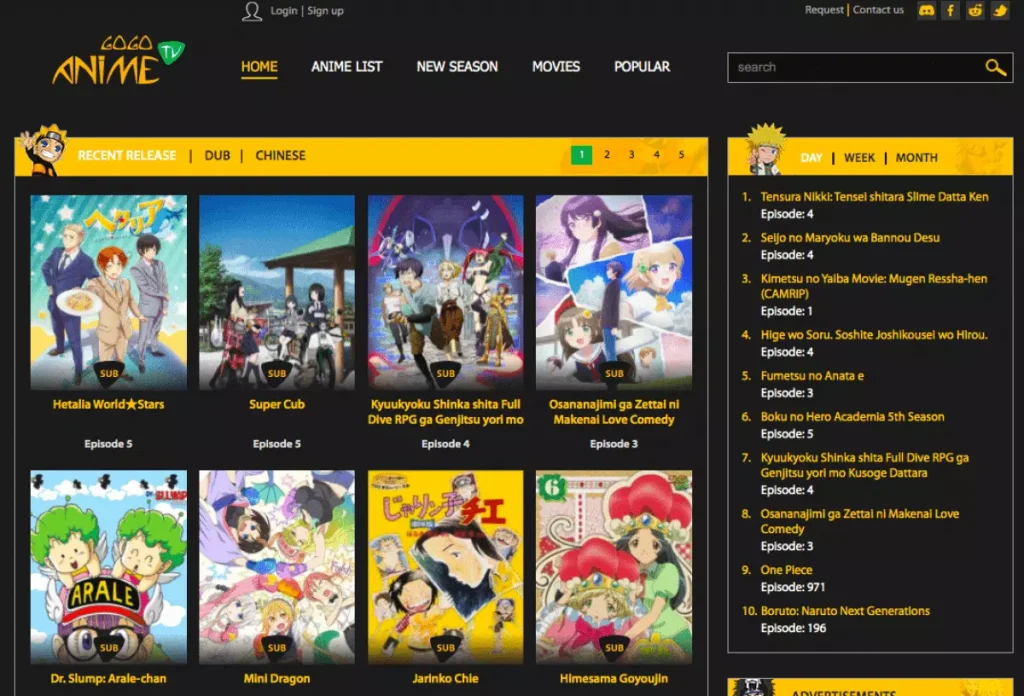The height and width of the screenshot is (696, 1024).
Task: Click the Facebook icon at top right
Action: pyautogui.click(x=950, y=10)
